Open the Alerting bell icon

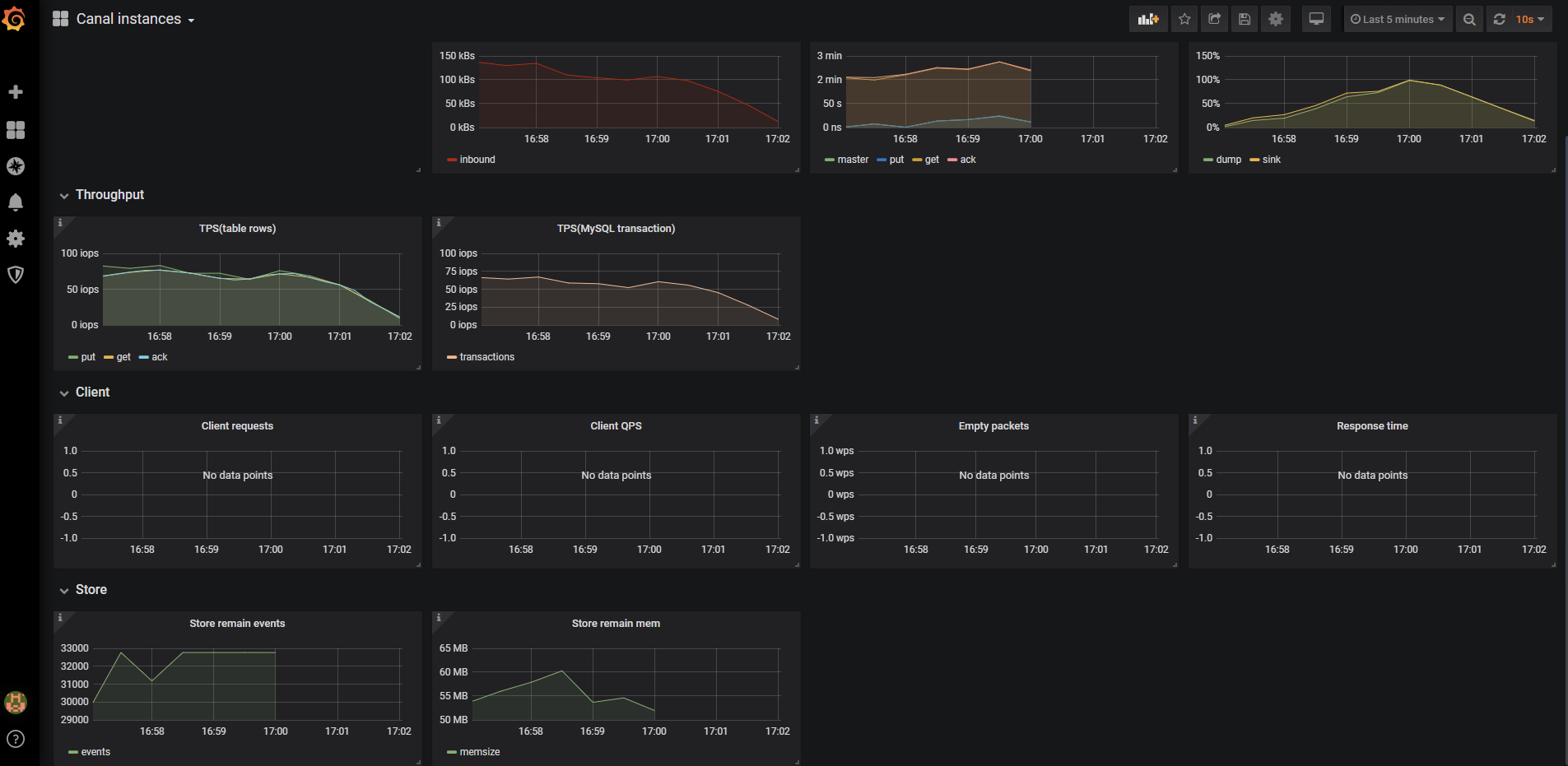[16, 202]
